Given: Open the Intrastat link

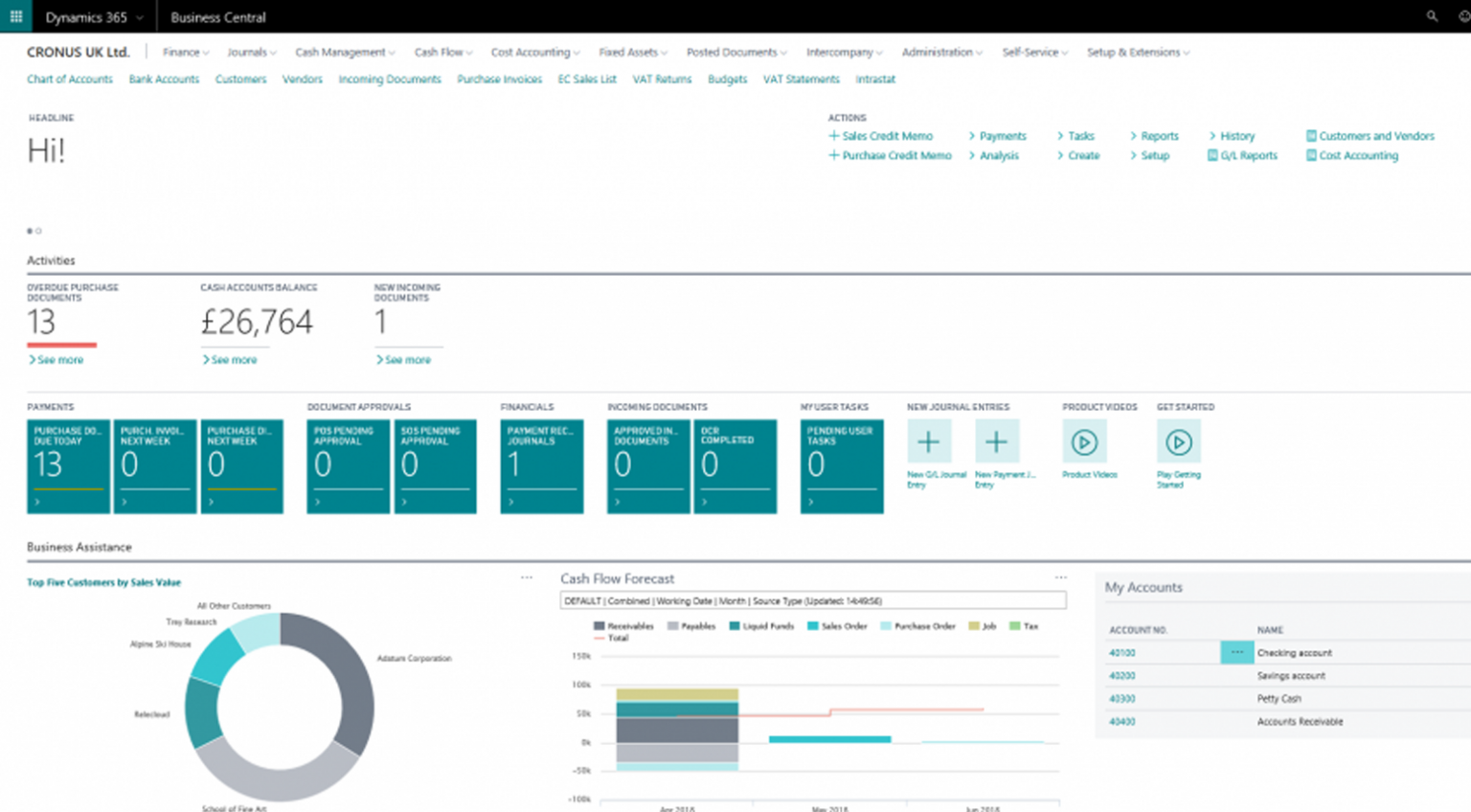Looking at the screenshot, I should [x=875, y=79].
